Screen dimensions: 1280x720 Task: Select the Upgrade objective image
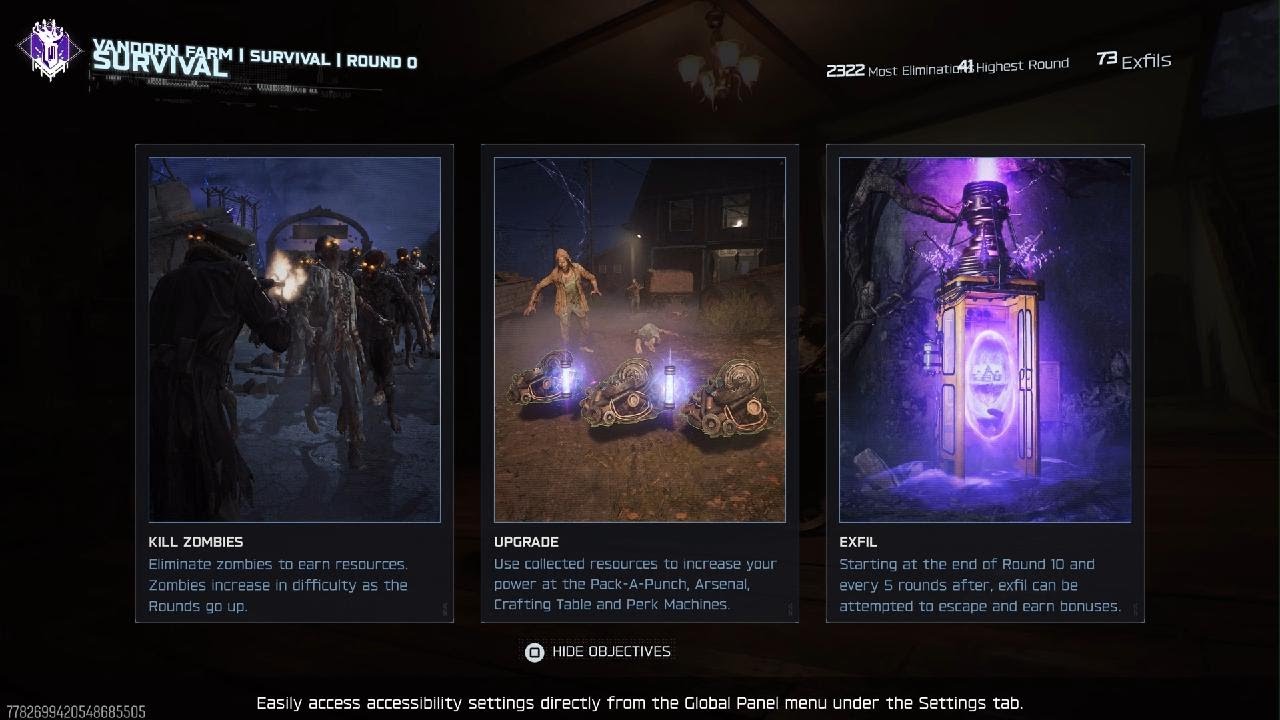(640, 339)
